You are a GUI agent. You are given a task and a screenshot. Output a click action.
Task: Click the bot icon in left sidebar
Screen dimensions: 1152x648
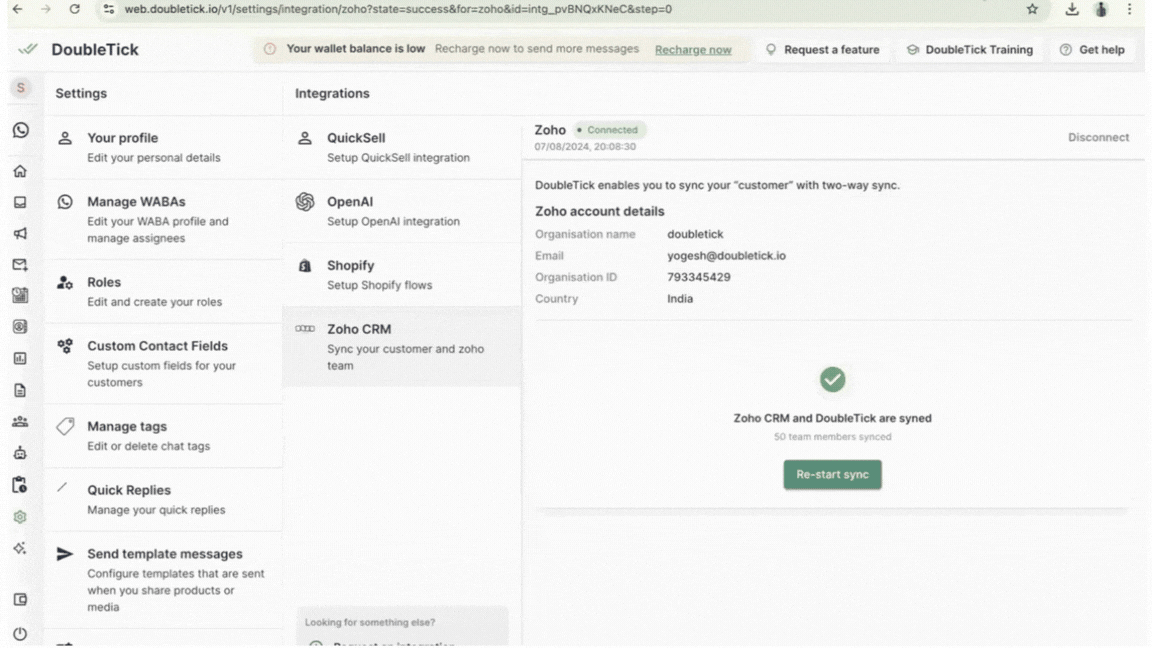point(20,453)
